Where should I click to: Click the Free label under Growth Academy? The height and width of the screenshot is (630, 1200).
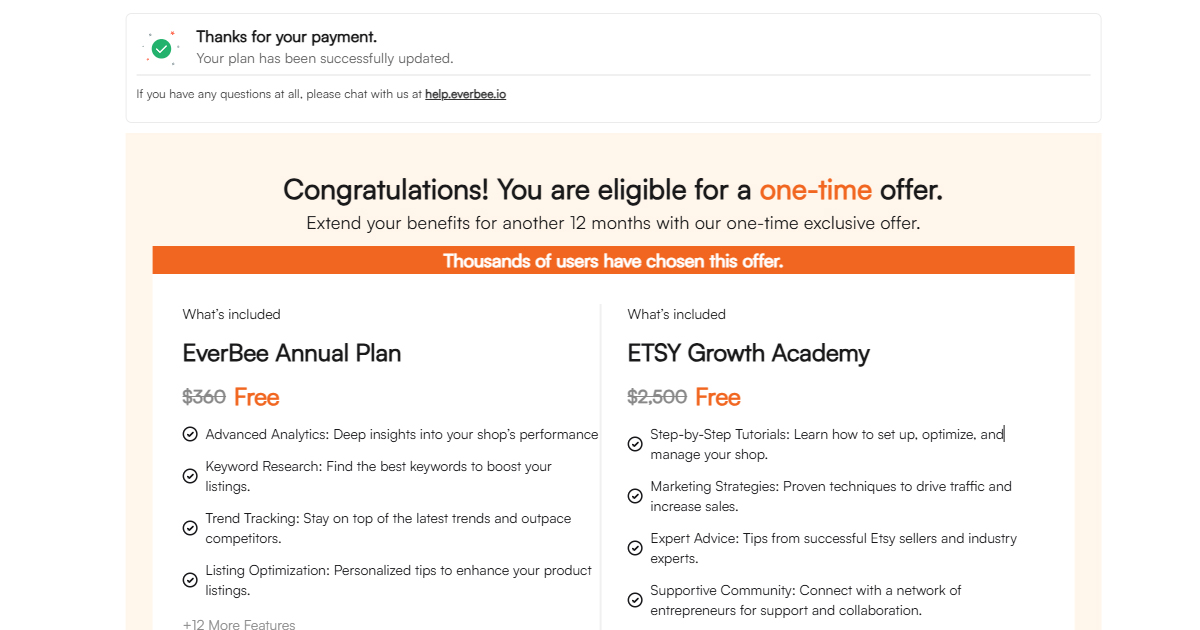[718, 397]
